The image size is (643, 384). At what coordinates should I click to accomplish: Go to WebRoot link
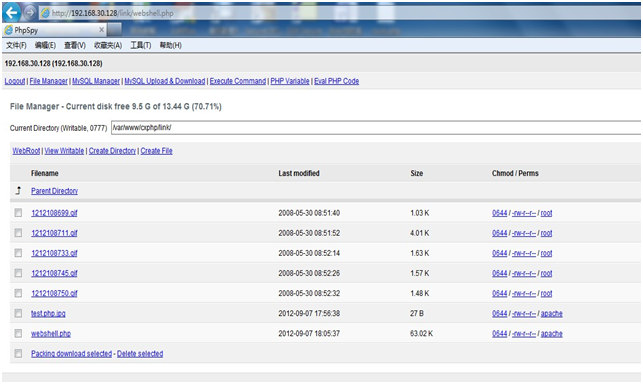[x=26, y=151]
